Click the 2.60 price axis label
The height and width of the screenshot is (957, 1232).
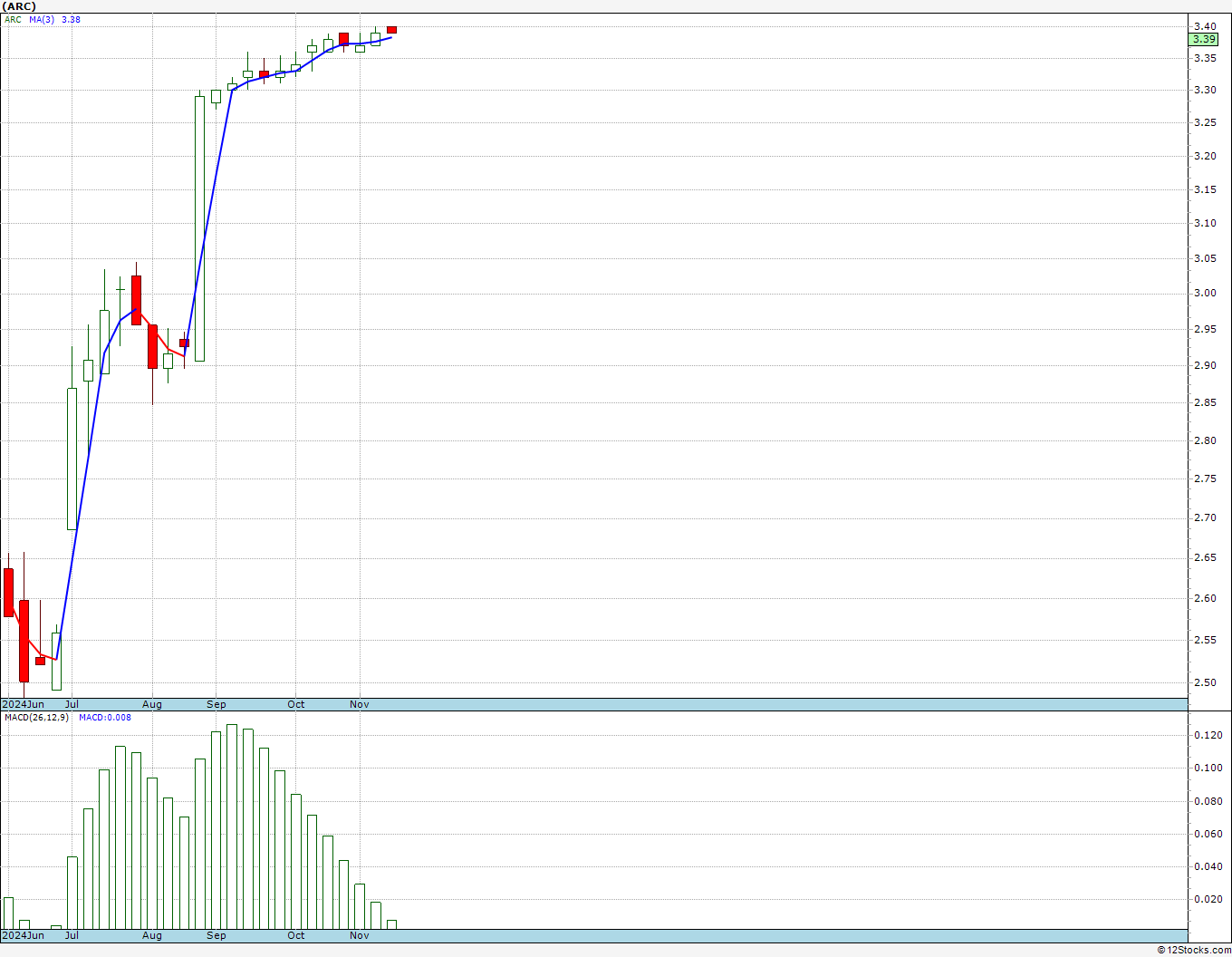point(1205,598)
